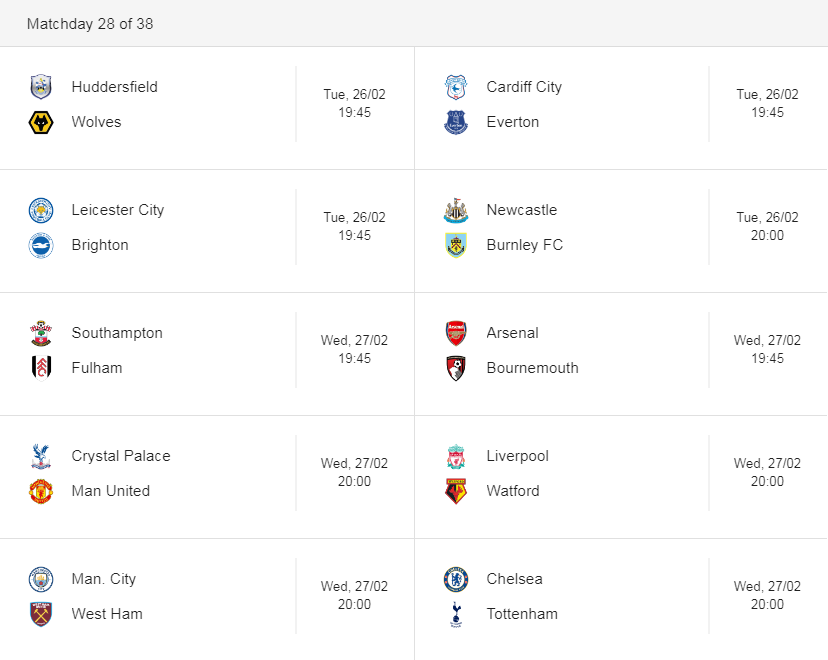Click the Matchday 28 of 38 header
828x660 pixels.
90,23
